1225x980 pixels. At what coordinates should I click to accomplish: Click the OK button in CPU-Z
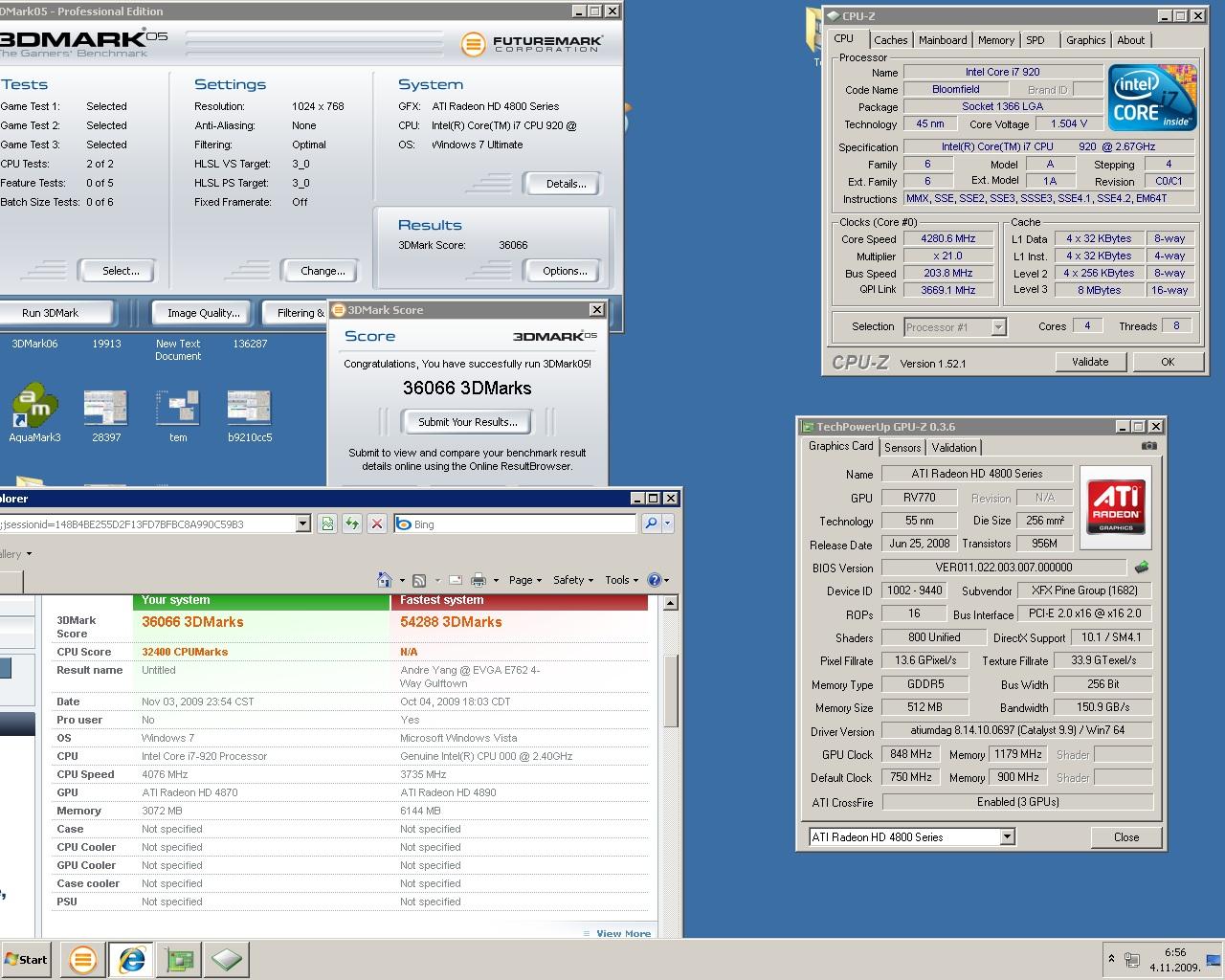pyautogui.click(x=1168, y=362)
